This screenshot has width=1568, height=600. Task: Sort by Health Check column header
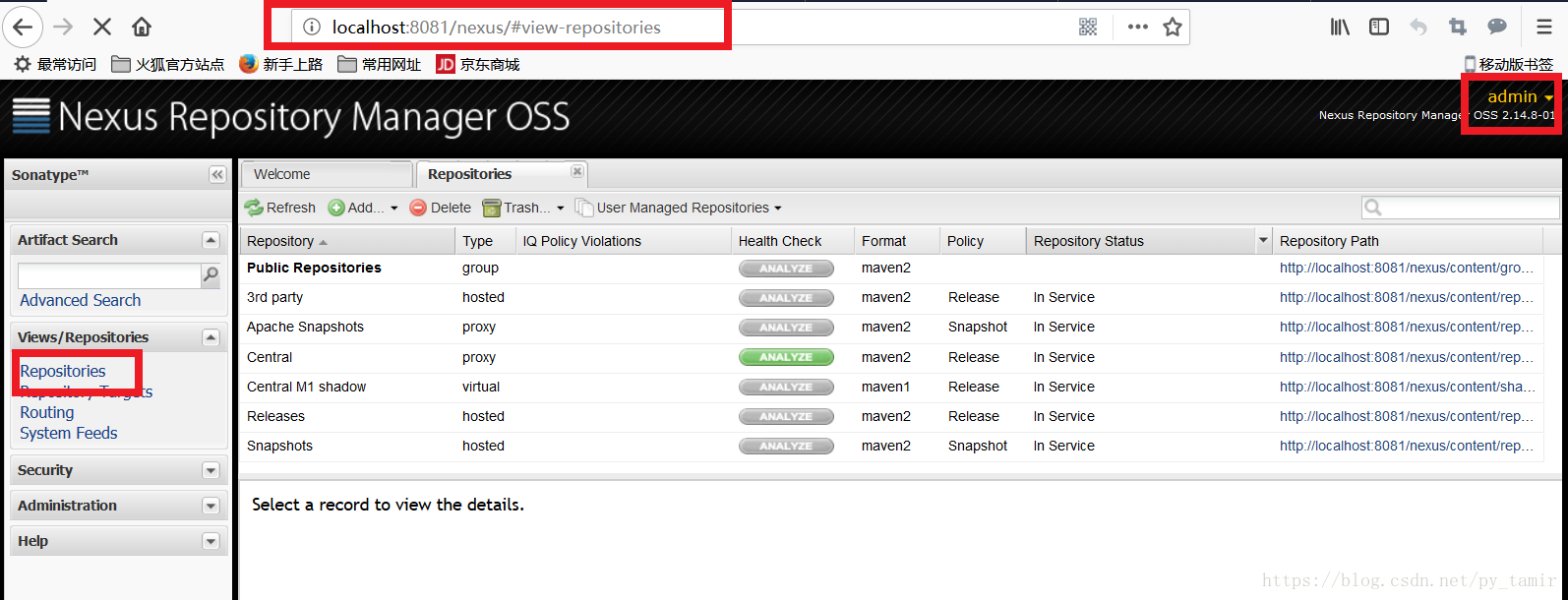pos(793,241)
